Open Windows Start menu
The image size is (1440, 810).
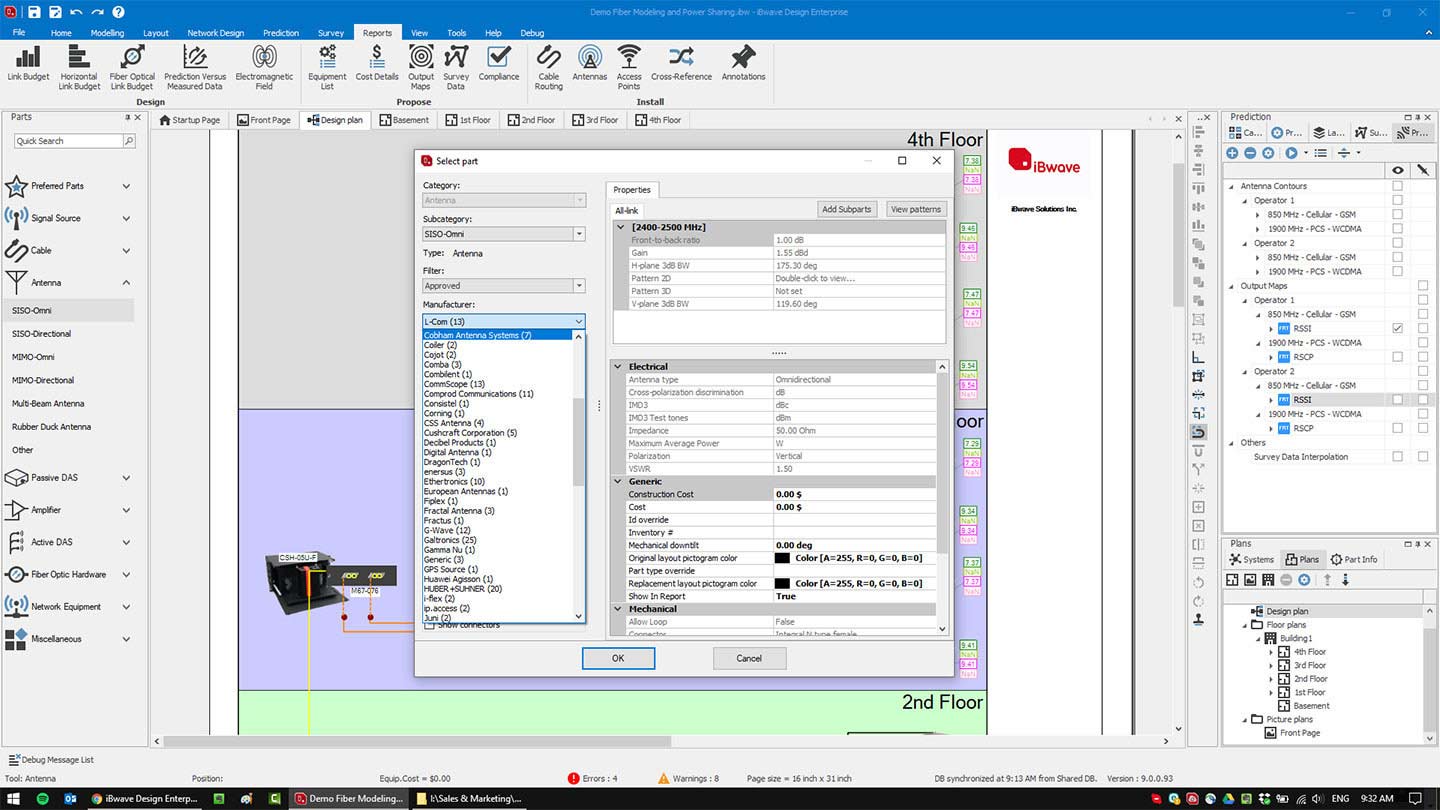pos(12,798)
